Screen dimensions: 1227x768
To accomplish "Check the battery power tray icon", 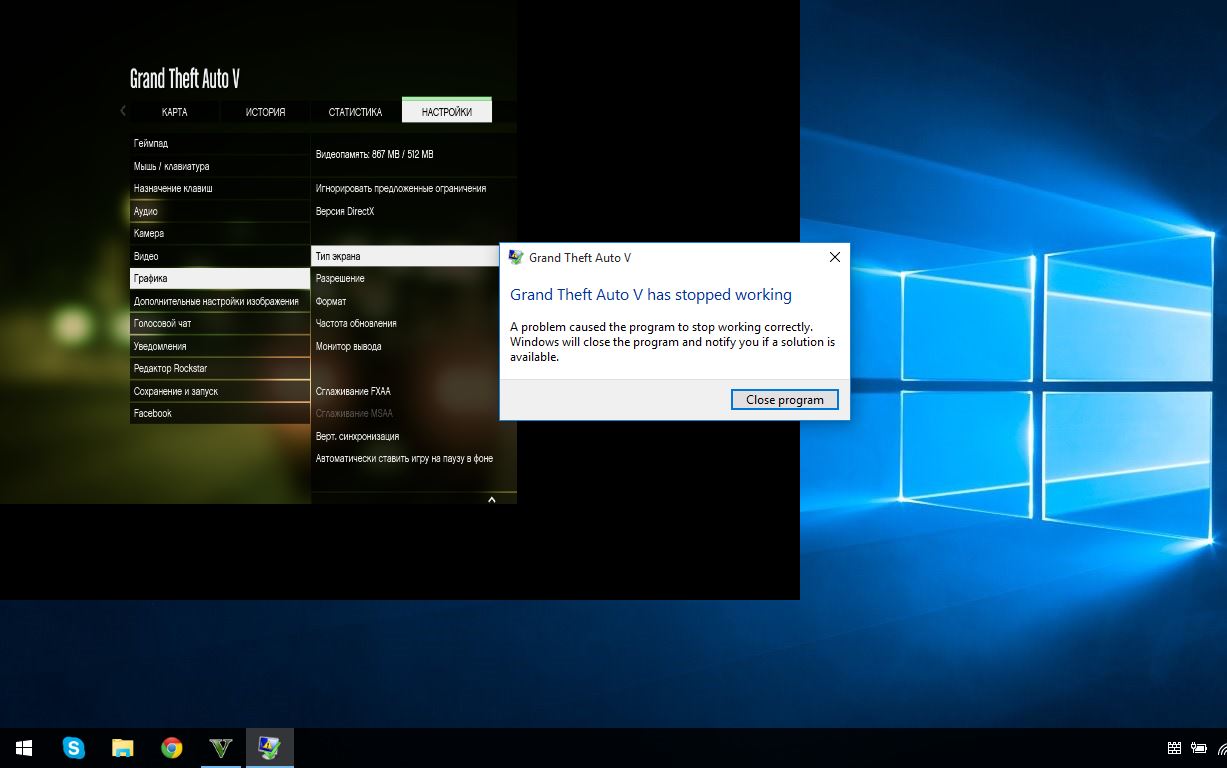I will click(x=1199, y=748).
